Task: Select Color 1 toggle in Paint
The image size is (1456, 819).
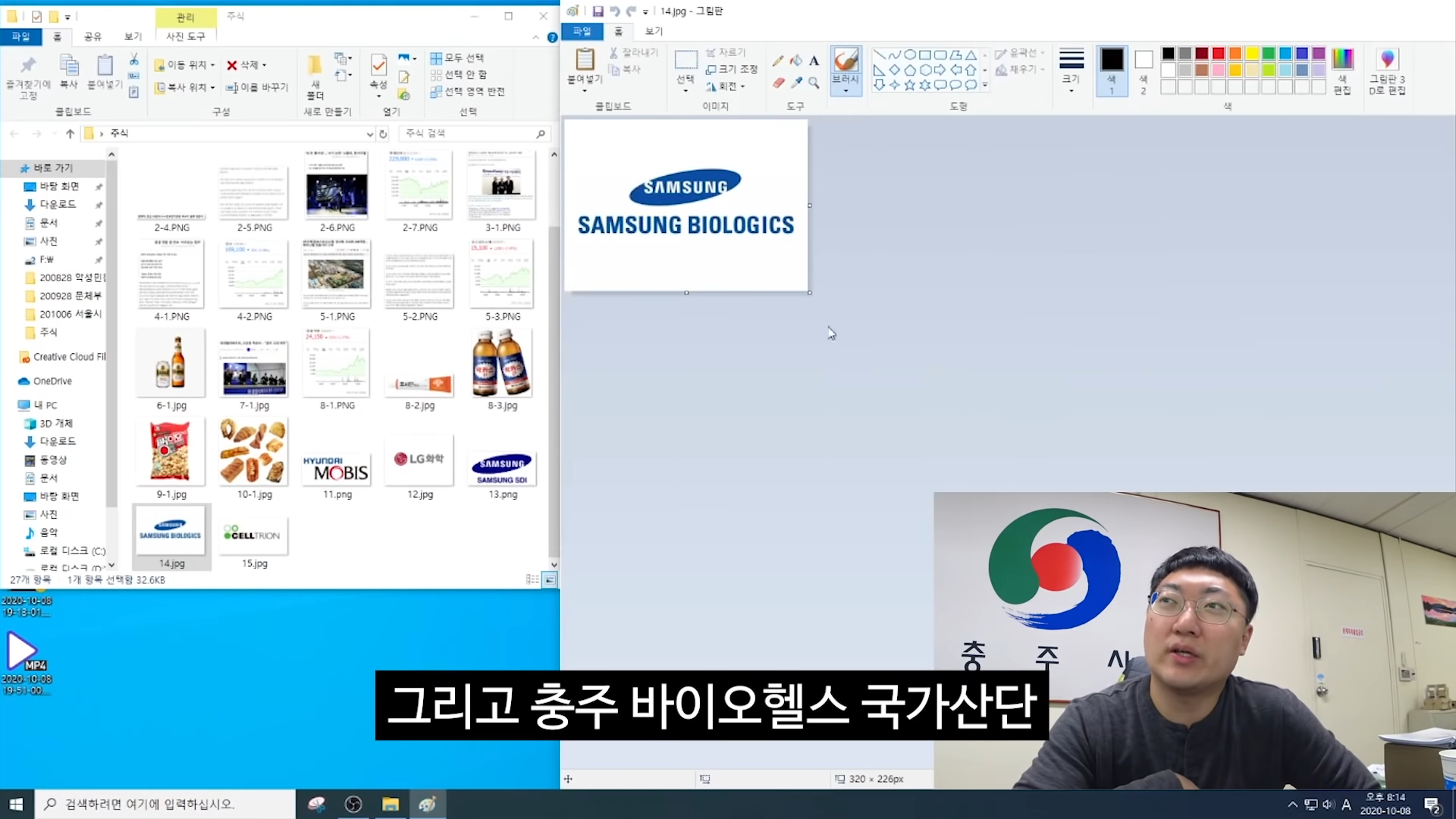Action: 1112,71
